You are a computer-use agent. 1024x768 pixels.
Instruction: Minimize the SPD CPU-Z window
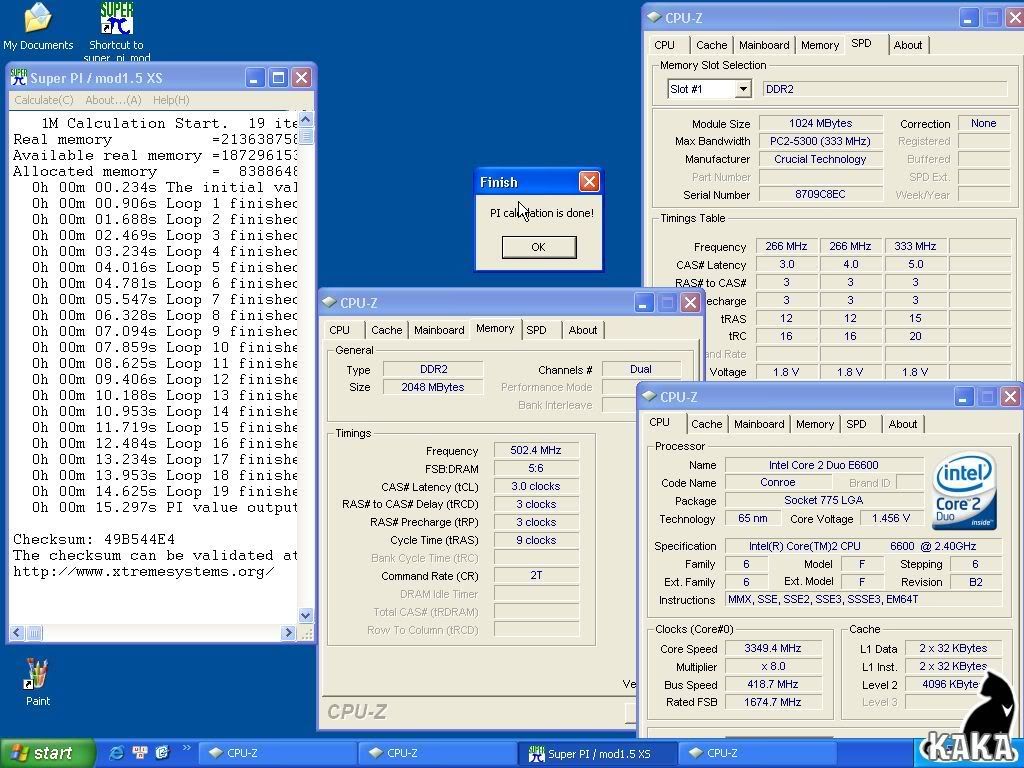coord(968,18)
